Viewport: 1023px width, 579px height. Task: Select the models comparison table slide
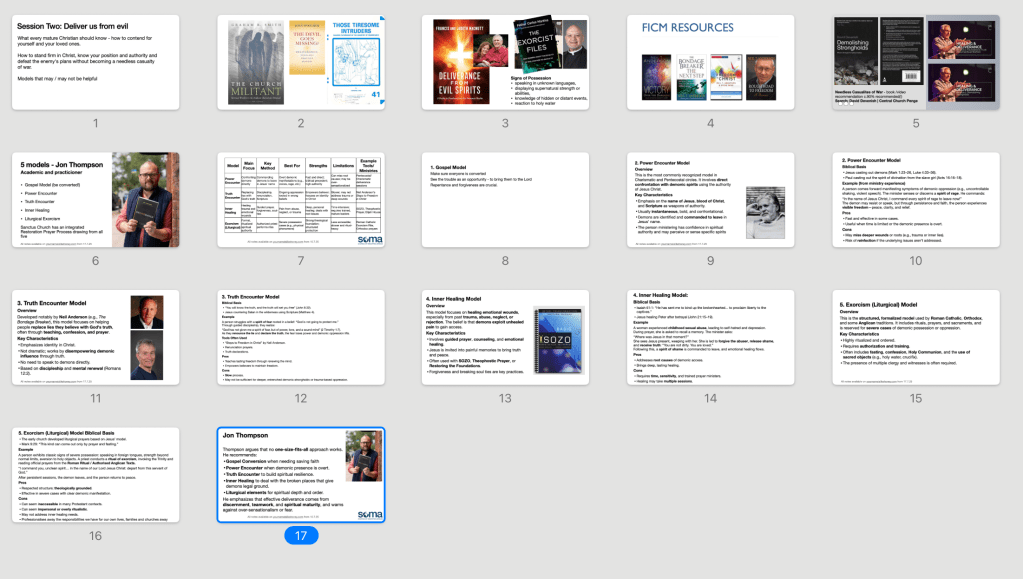click(x=300, y=199)
